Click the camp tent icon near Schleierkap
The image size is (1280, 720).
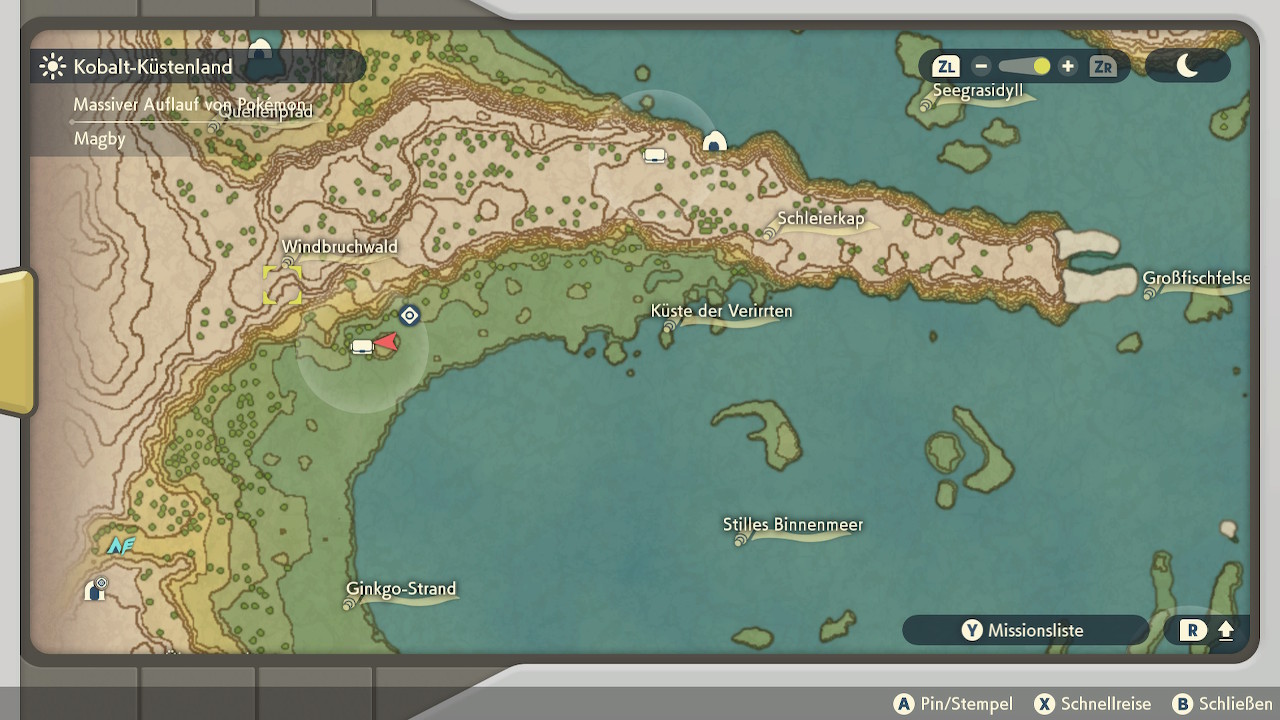click(x=713, y=142)
